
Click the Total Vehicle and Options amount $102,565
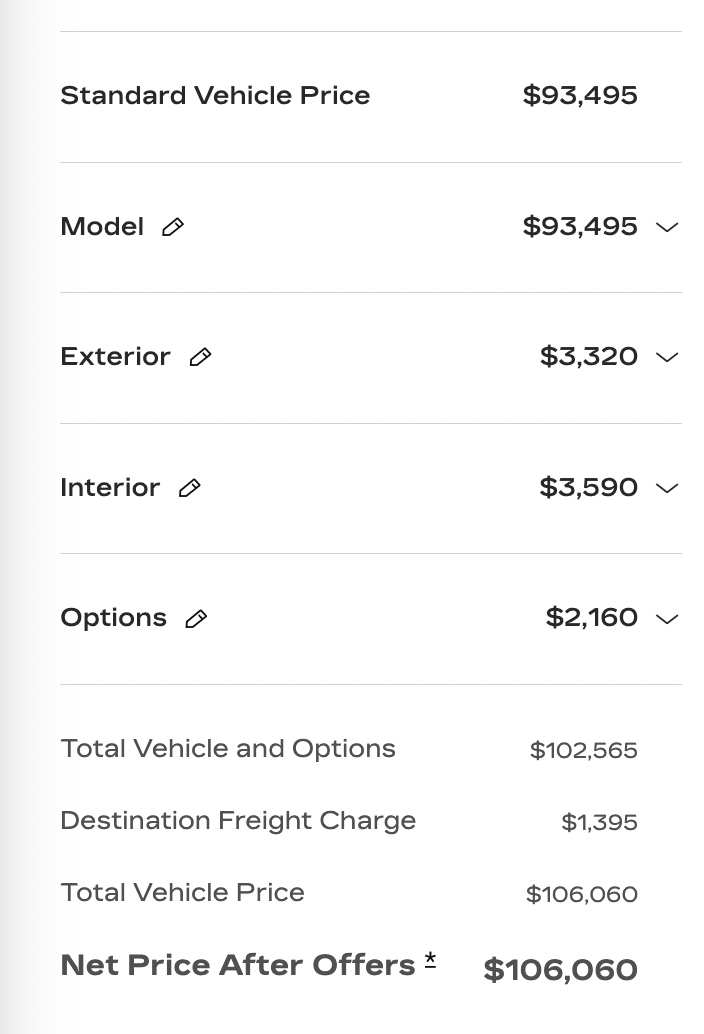[x=584, y=750]
